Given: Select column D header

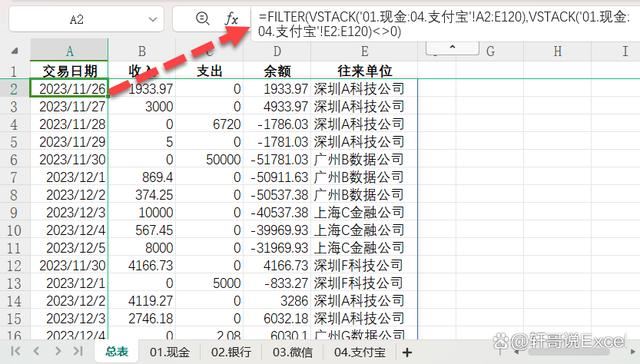Looking at the screenshot, I should click(277, 51).
